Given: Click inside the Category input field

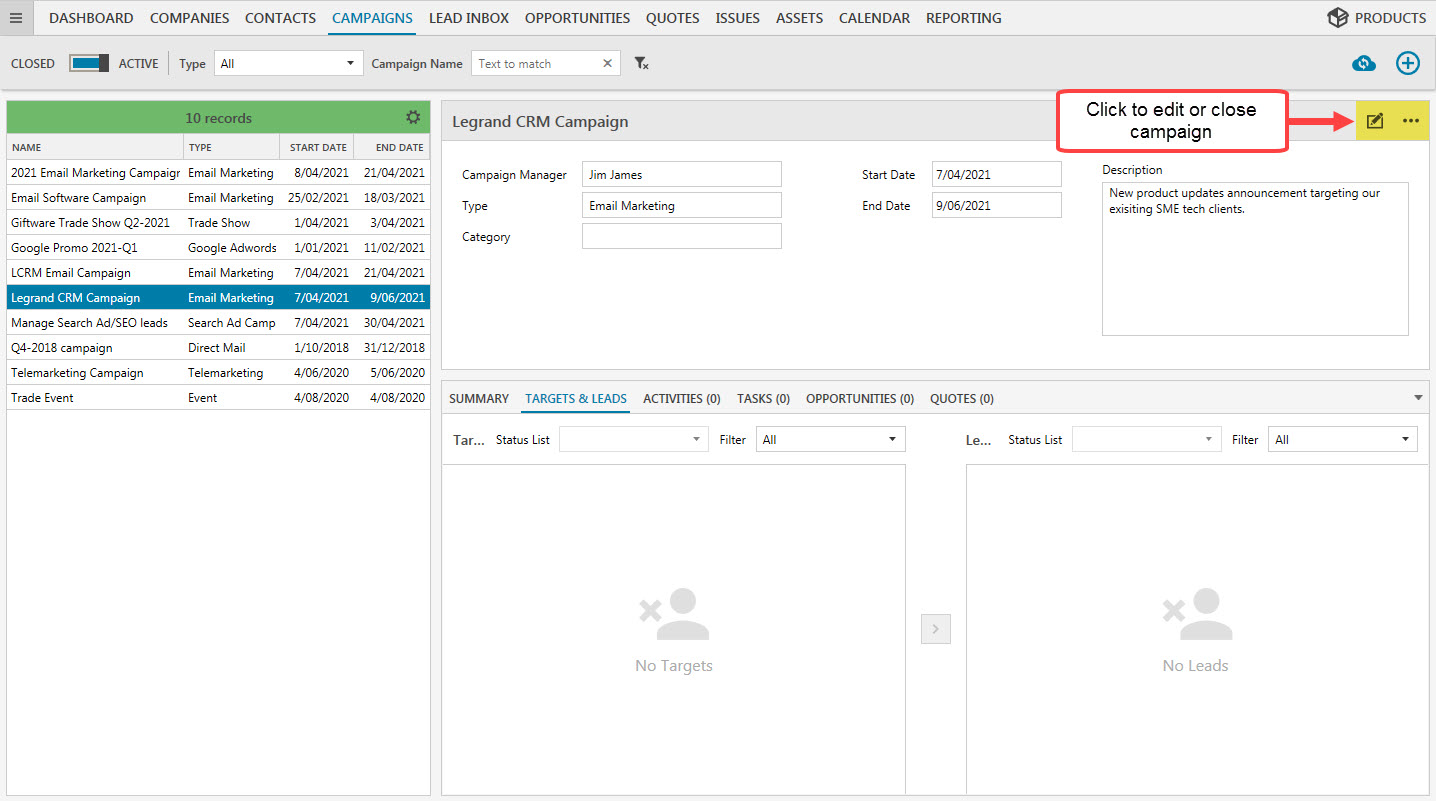Looking at the screenshot, I should (x=681, y=236).
